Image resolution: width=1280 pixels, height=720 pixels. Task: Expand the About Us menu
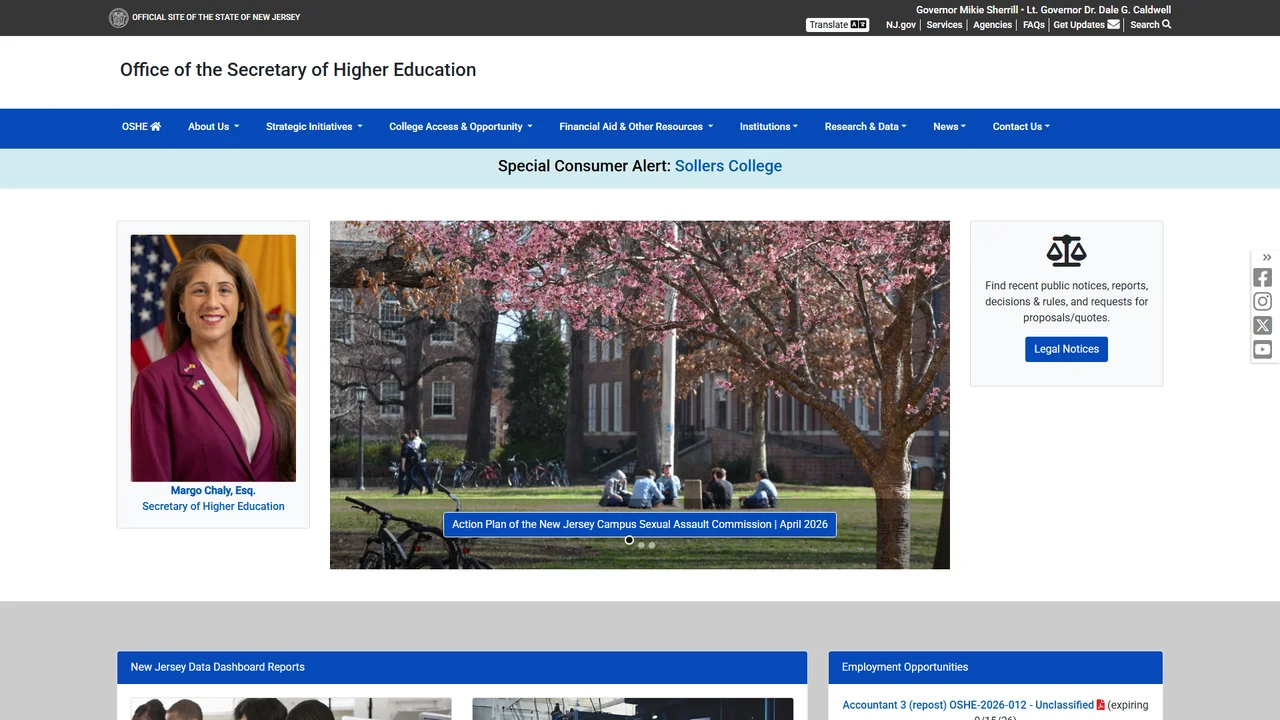click(x=213, y=127)
